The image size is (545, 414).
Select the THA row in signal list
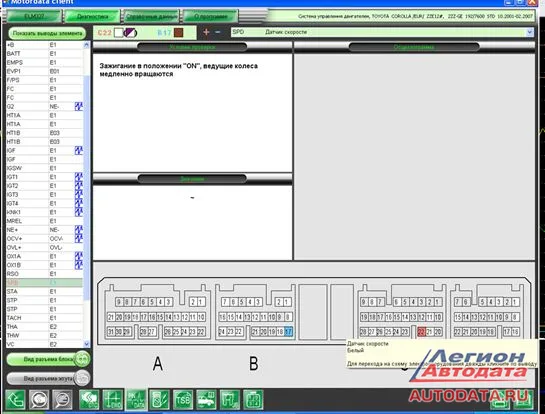coord(44,327)
